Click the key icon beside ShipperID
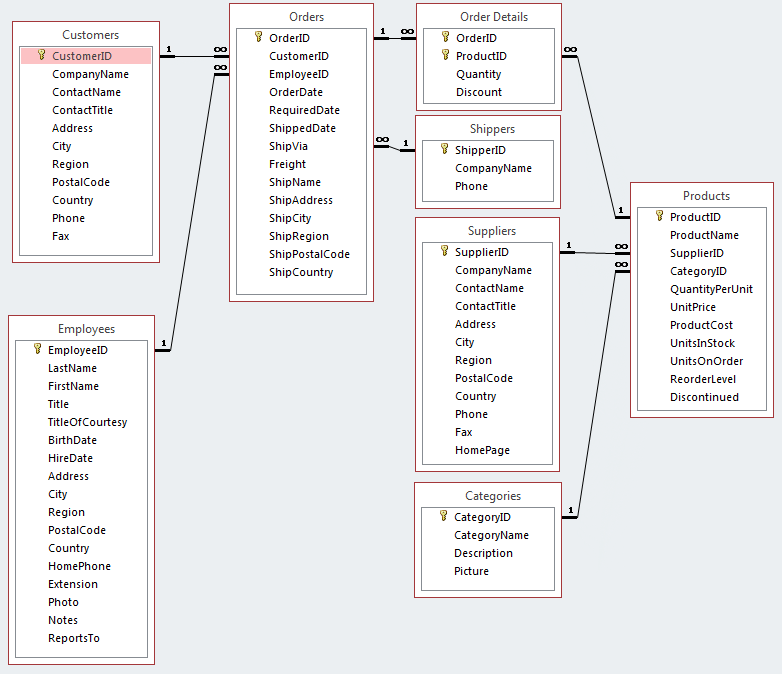The image size is (782, 674). coord(444,150)
